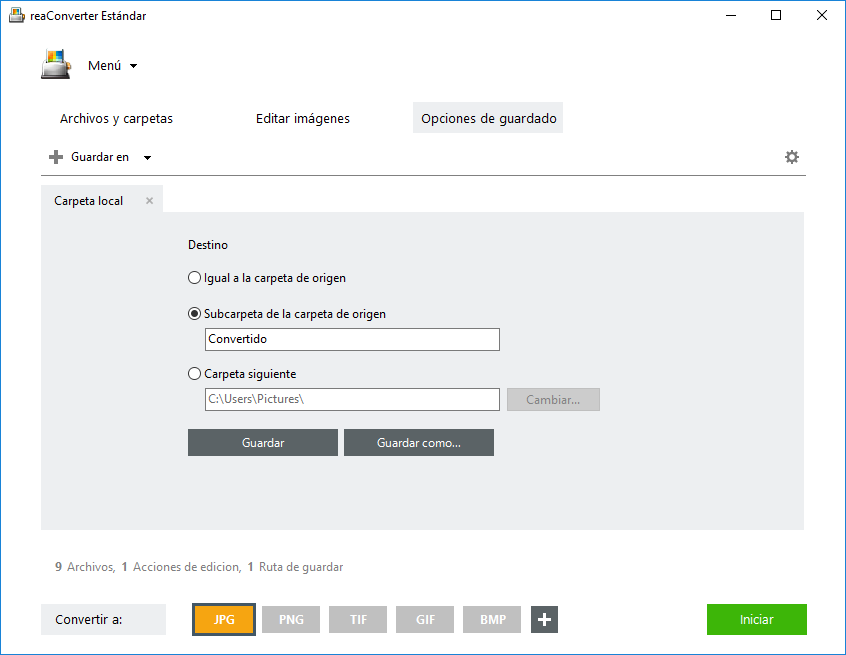Open the gear settings icon

click(792, 157)
